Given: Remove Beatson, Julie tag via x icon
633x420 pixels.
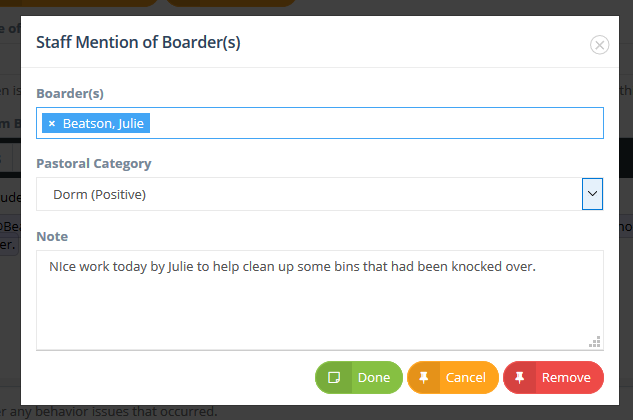Looking at the screenshot, I should coord(52,123).
